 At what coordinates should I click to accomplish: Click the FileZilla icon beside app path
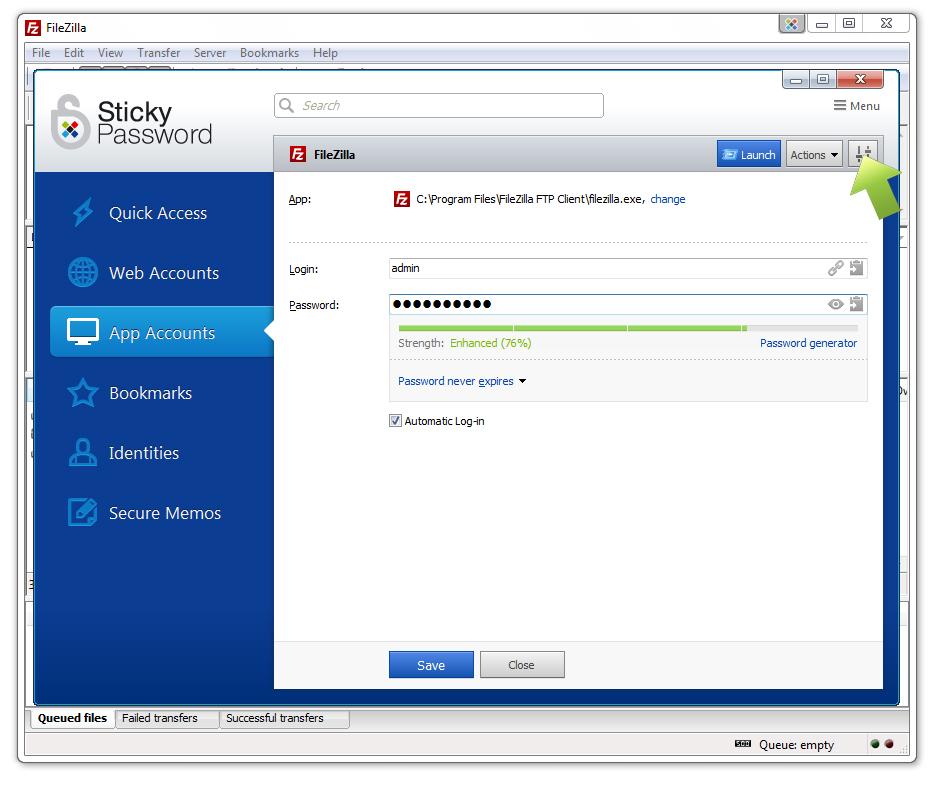click(401, 199)
